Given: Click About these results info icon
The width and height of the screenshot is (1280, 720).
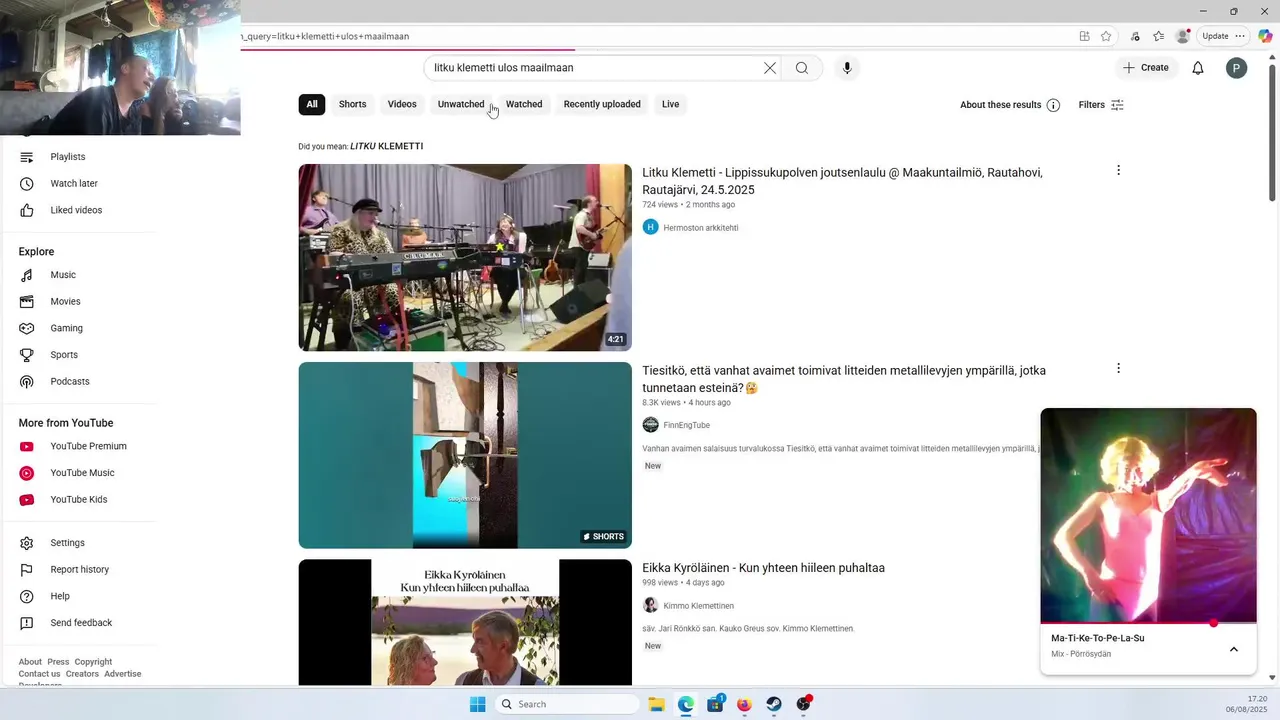Looking at the screenshot, I should pyautogui.click(x=1053, y=105).
